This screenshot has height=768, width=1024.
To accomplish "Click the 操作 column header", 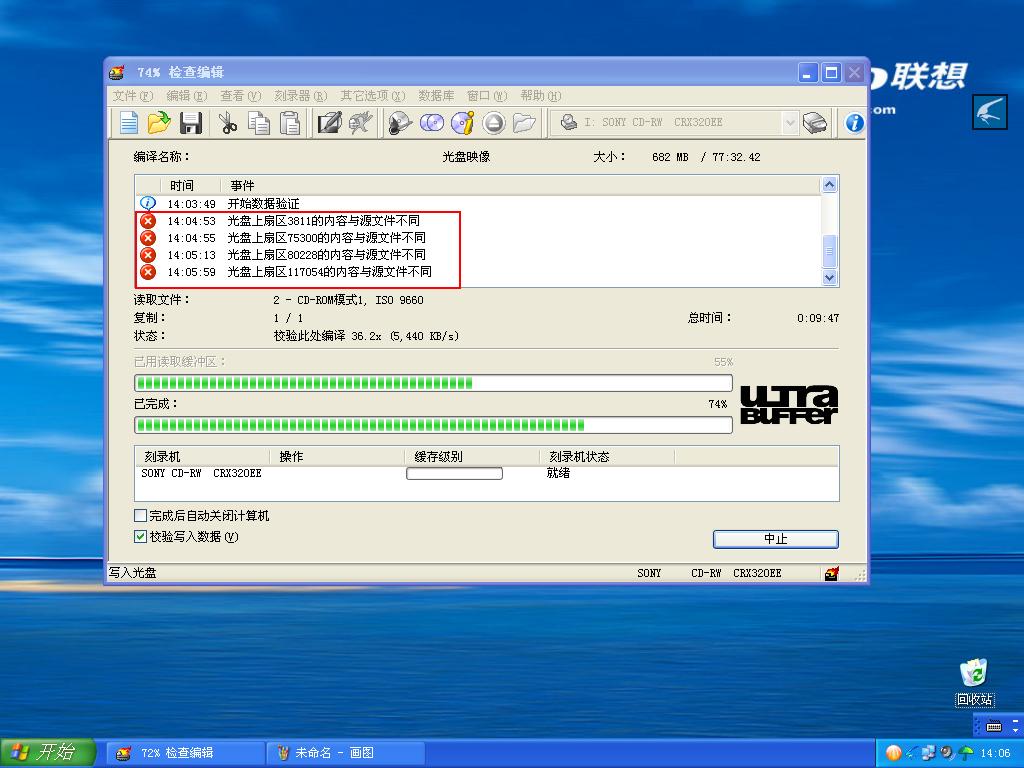I will [x=337, y=456].
